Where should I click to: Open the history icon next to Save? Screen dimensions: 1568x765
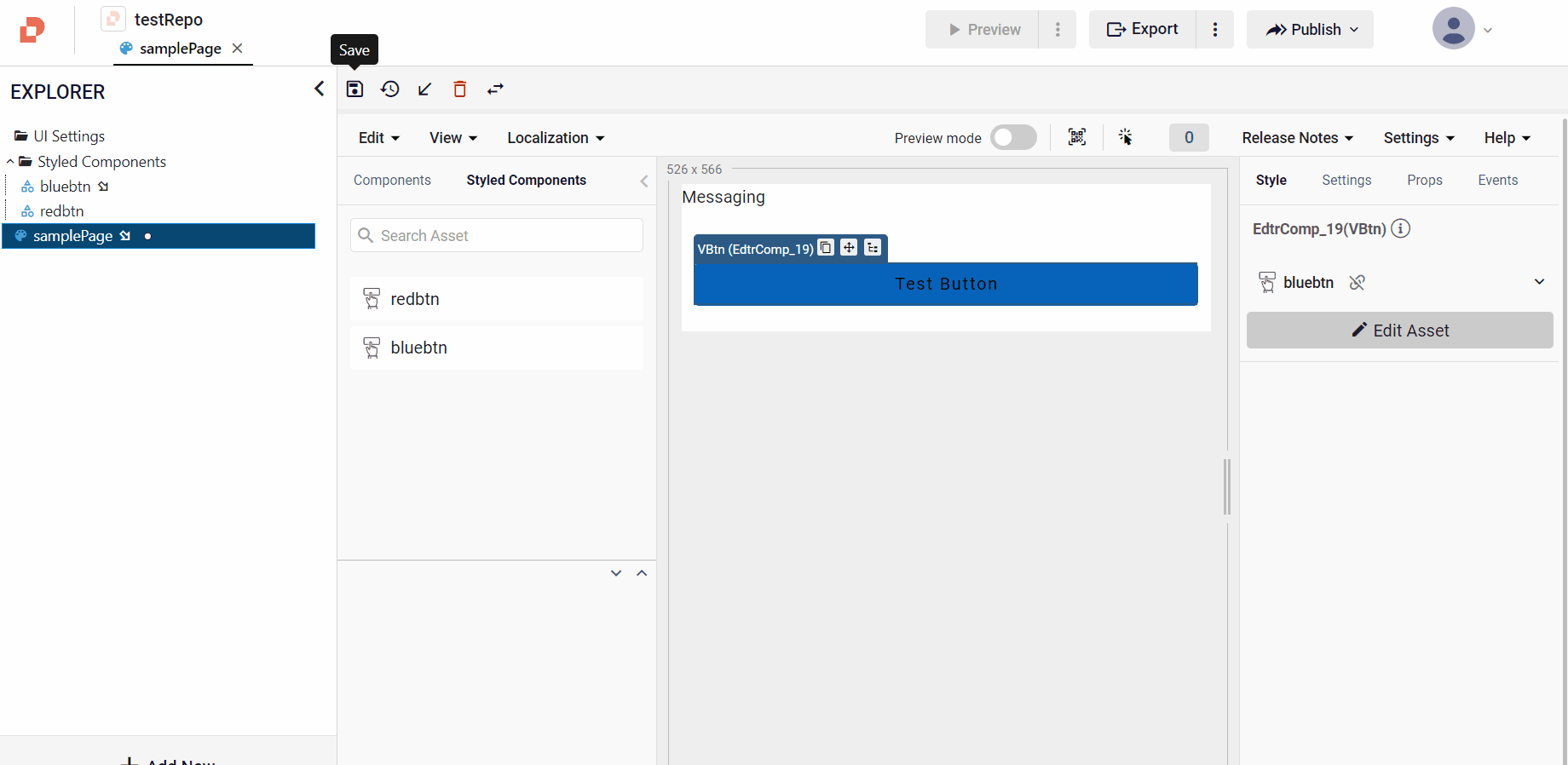(x=390, y=89)
